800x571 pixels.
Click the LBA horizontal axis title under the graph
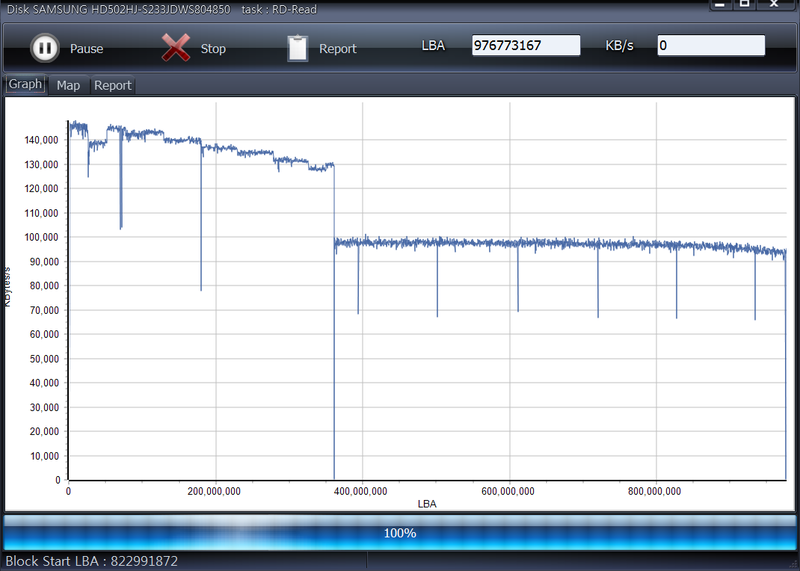pos(427,504)
